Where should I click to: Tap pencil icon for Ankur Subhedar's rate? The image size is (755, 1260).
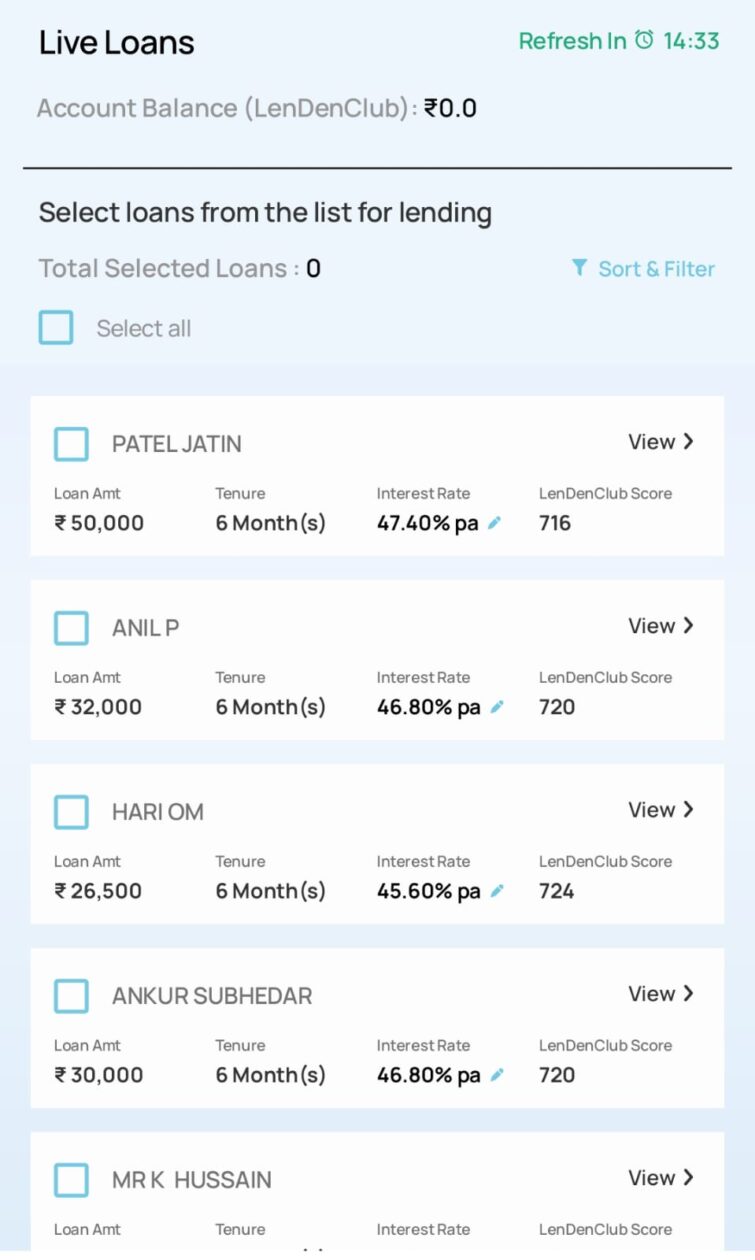coord(496,1075)
